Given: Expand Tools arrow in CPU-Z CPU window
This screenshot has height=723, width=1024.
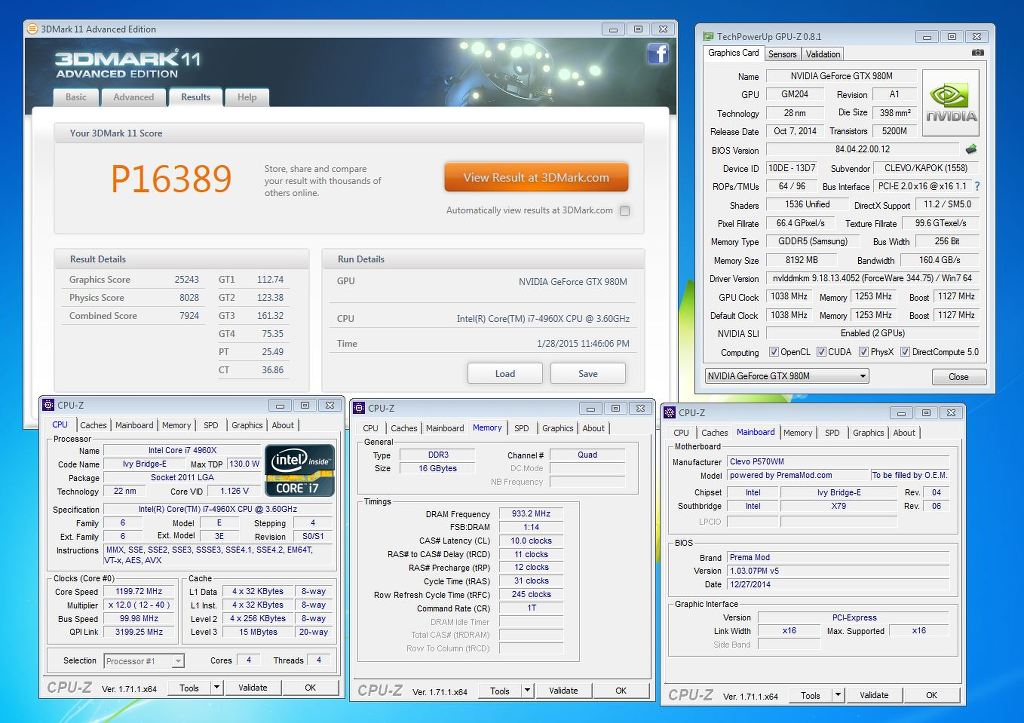Looking at the screenshot, I should 217,687.
